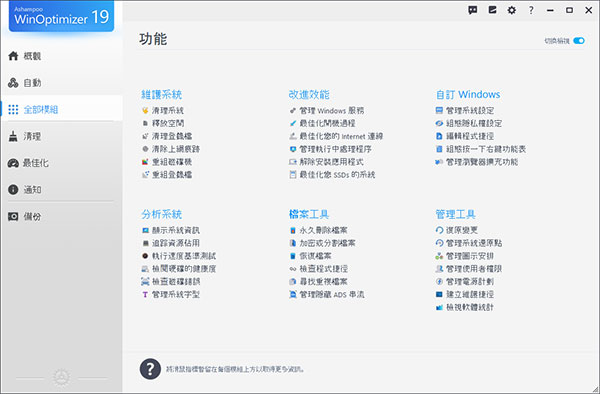Click the icon beside 清理系統

[x=145, y=111]
